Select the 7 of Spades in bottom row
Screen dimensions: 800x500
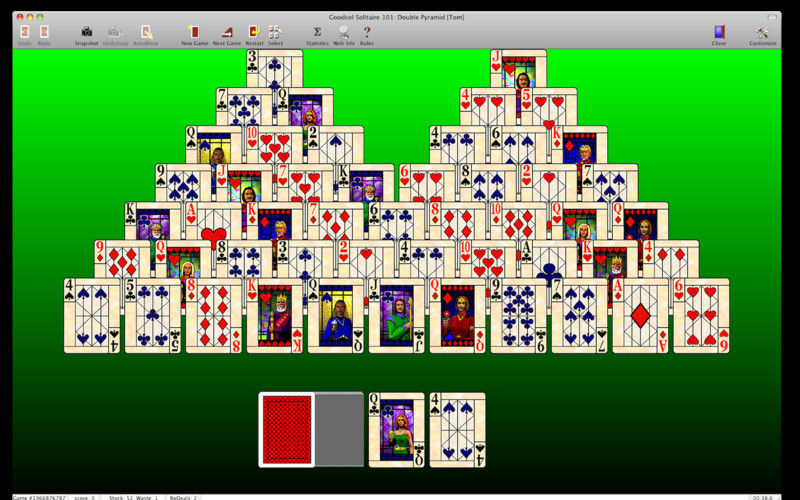(579, 316)
